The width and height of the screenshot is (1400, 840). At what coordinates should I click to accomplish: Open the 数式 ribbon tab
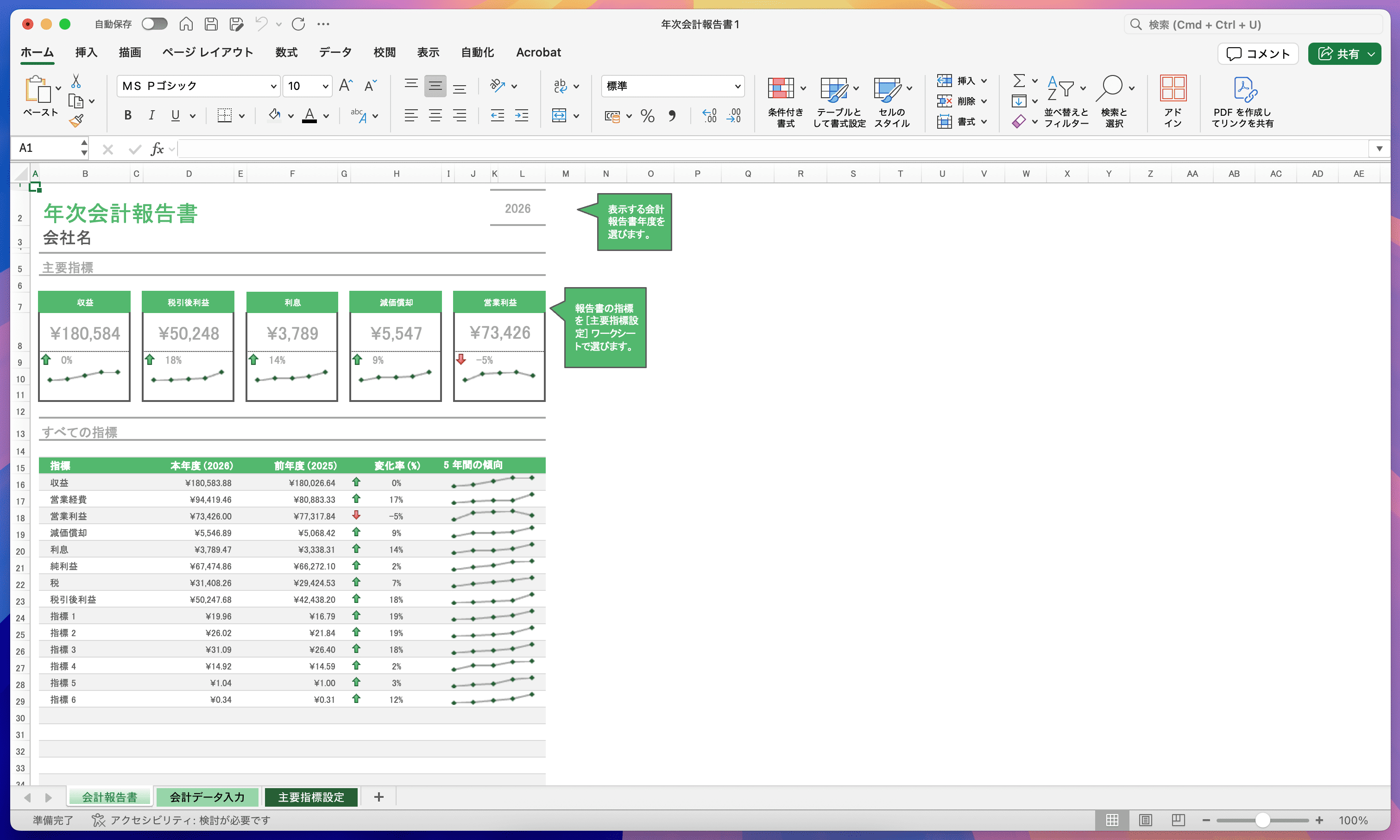coord(286,52)
